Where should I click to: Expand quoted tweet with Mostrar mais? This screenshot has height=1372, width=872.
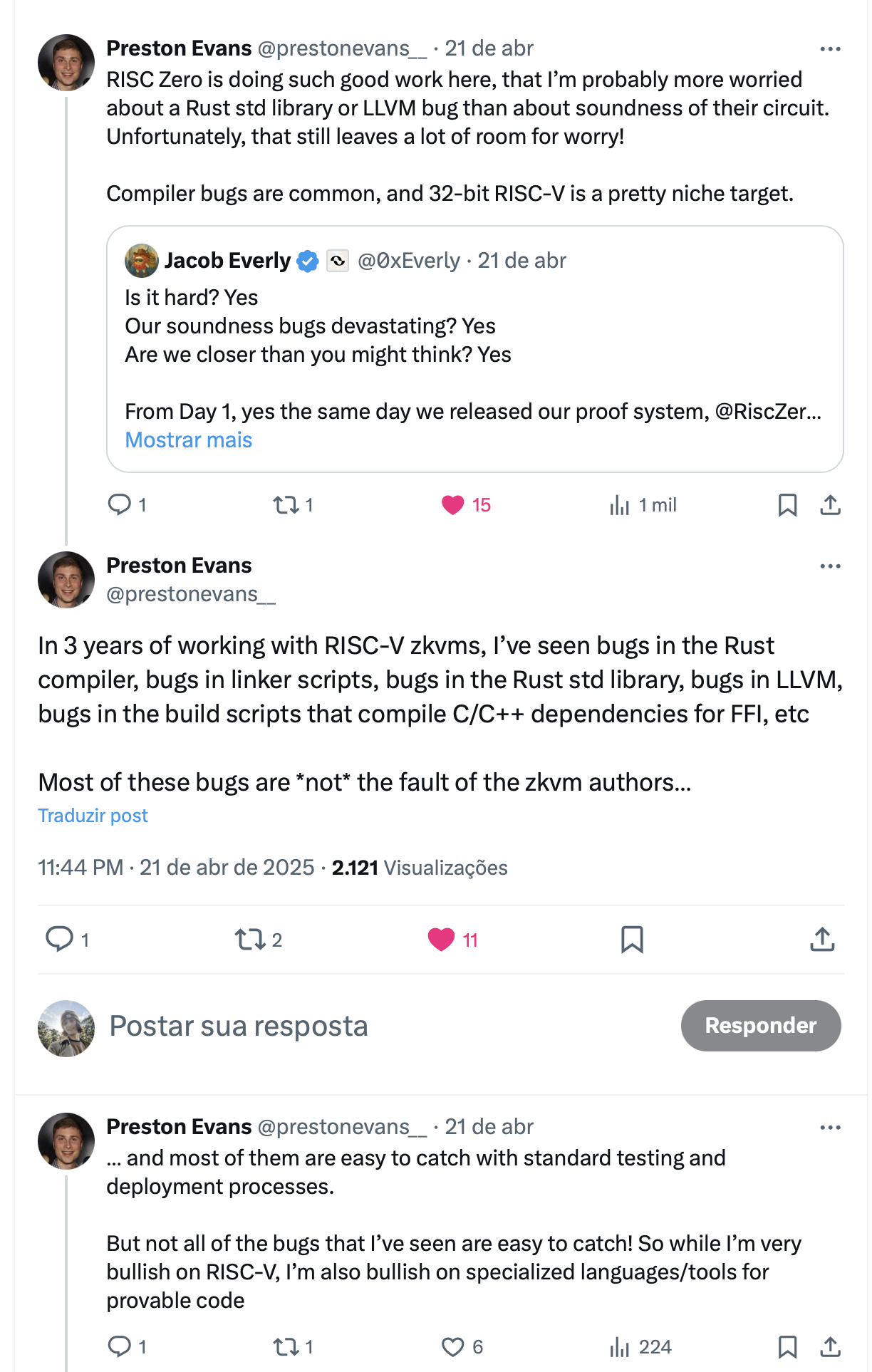189,440
